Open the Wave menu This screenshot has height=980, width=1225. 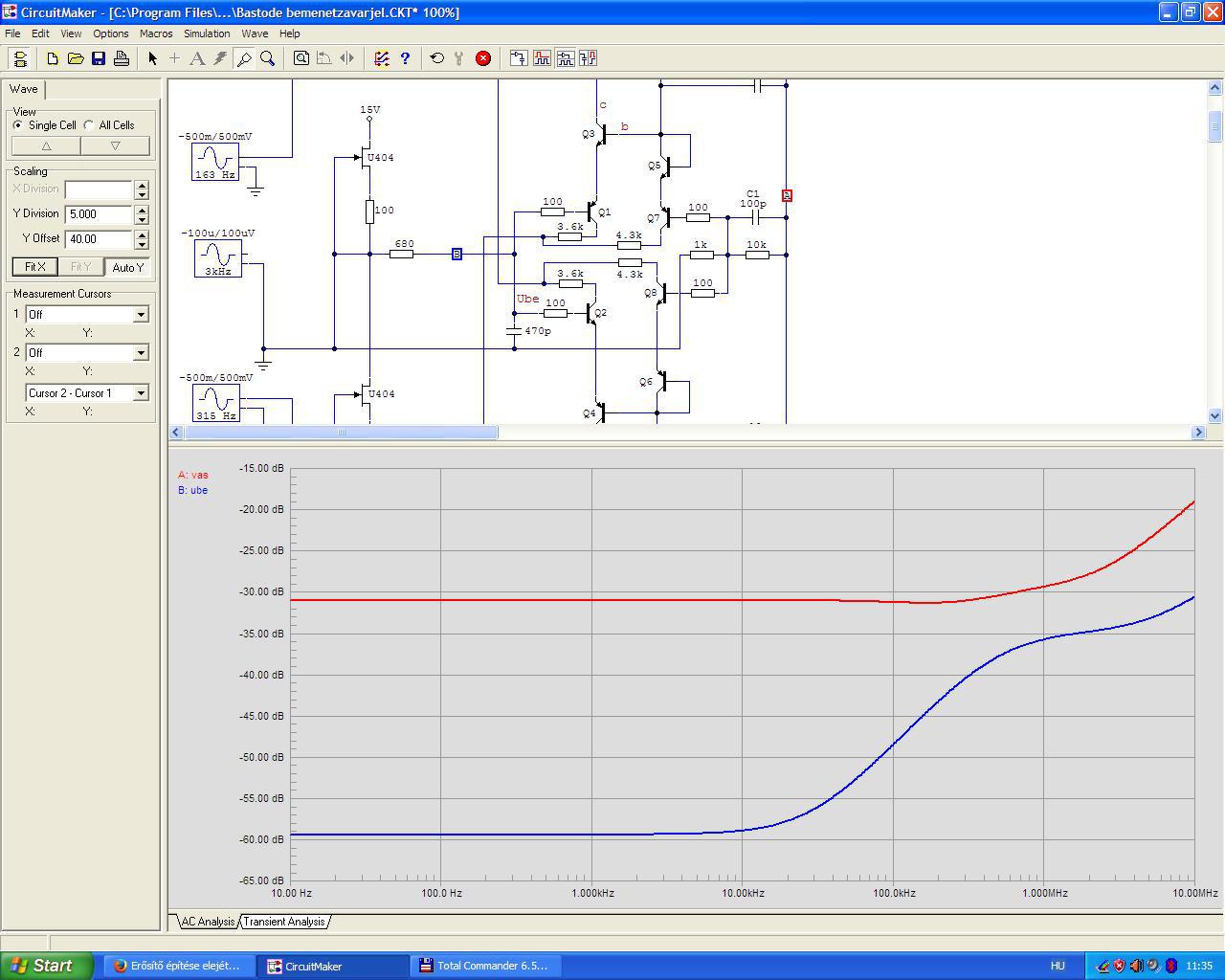255,33
